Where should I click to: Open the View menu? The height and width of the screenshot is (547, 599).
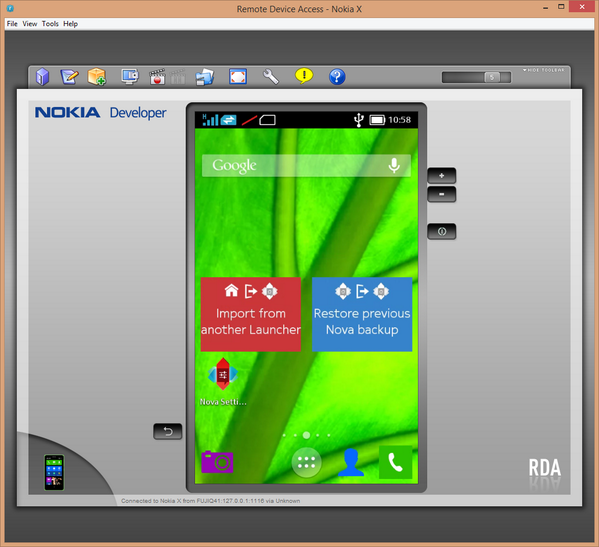pyautogui.click(x=29, y=24)
